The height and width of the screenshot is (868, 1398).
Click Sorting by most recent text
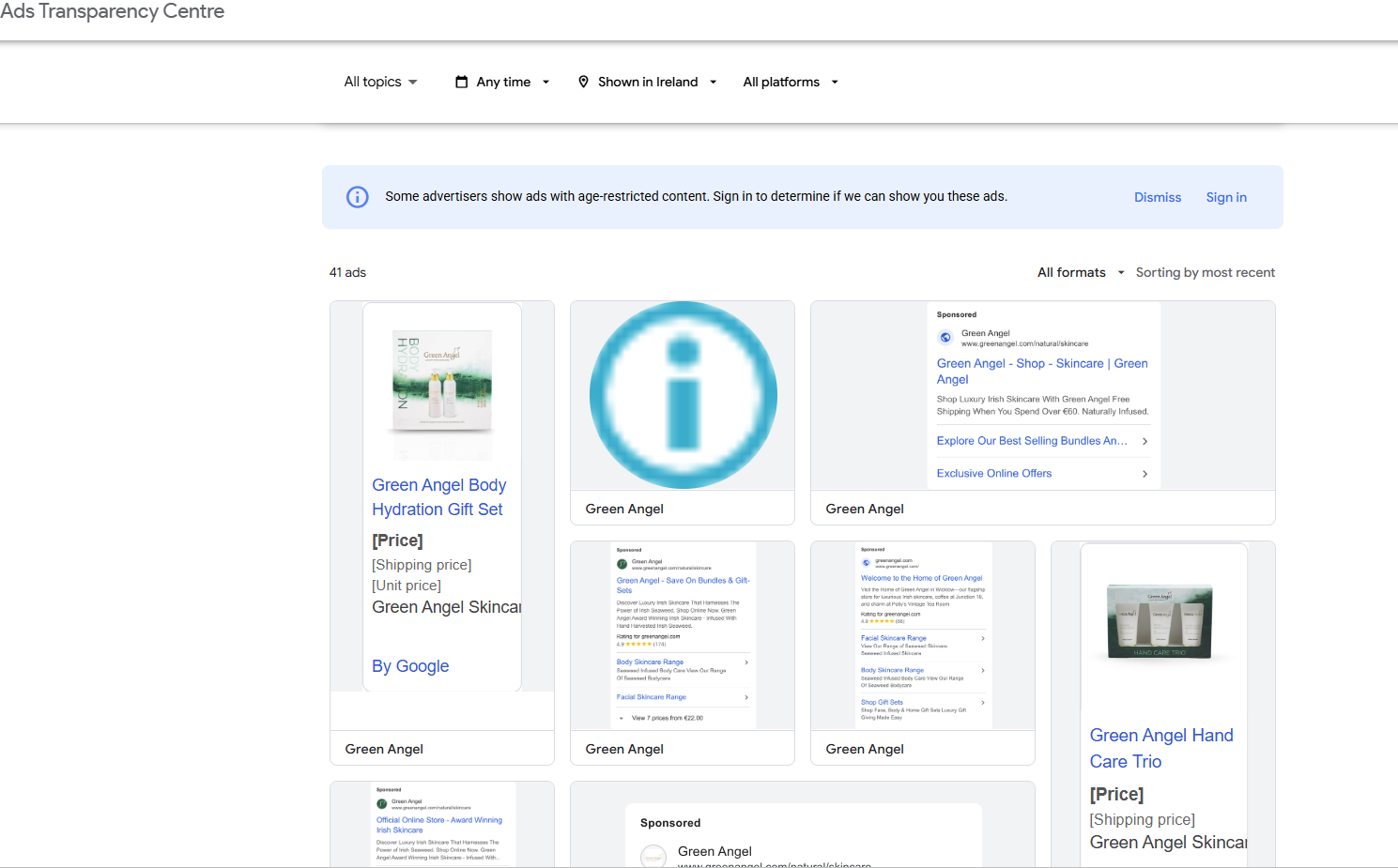(x=1206, y=272)
